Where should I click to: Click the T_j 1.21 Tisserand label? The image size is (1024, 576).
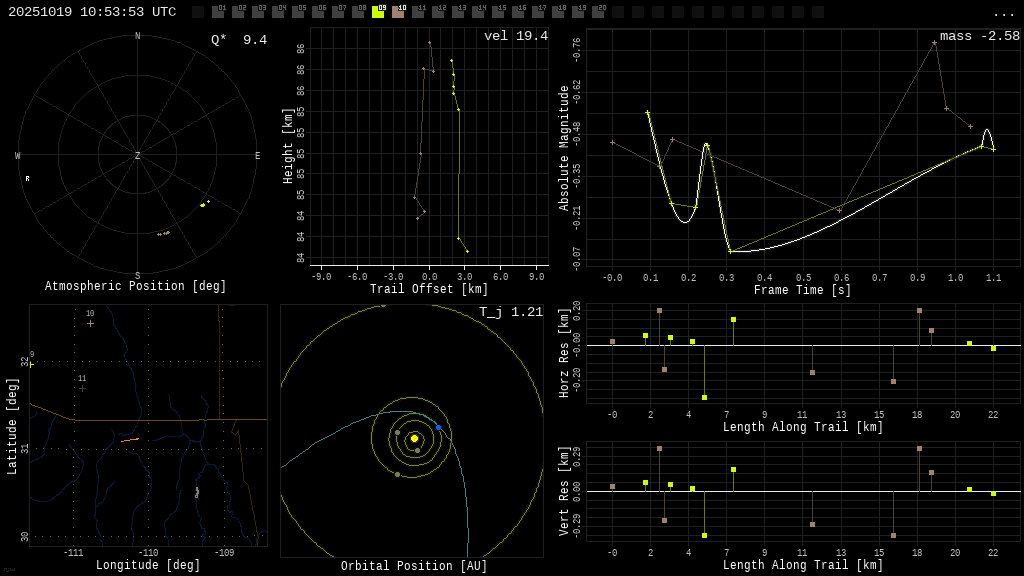point(510,312)
